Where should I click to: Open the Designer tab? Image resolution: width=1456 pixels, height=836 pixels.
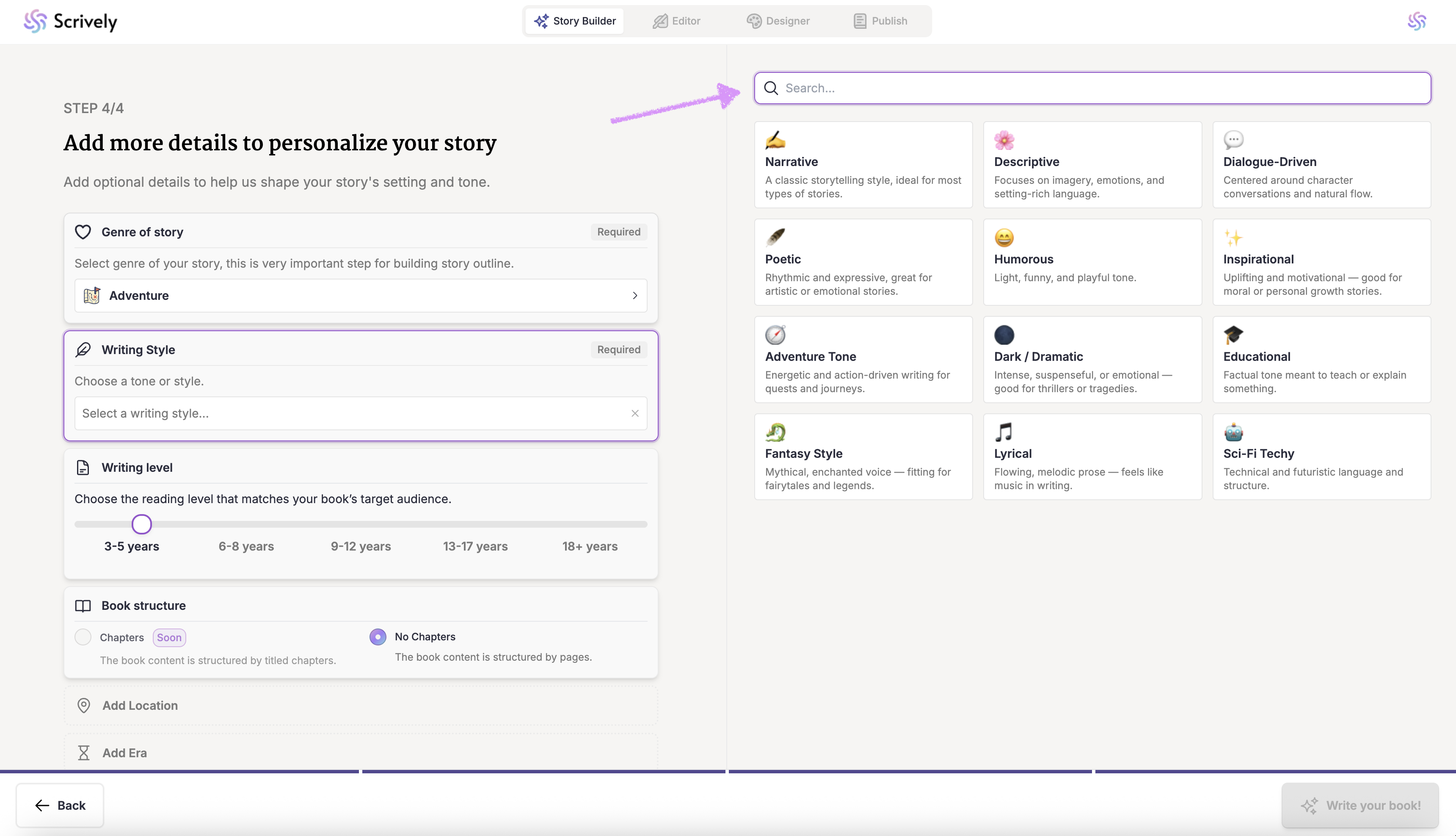coord(778,21)
